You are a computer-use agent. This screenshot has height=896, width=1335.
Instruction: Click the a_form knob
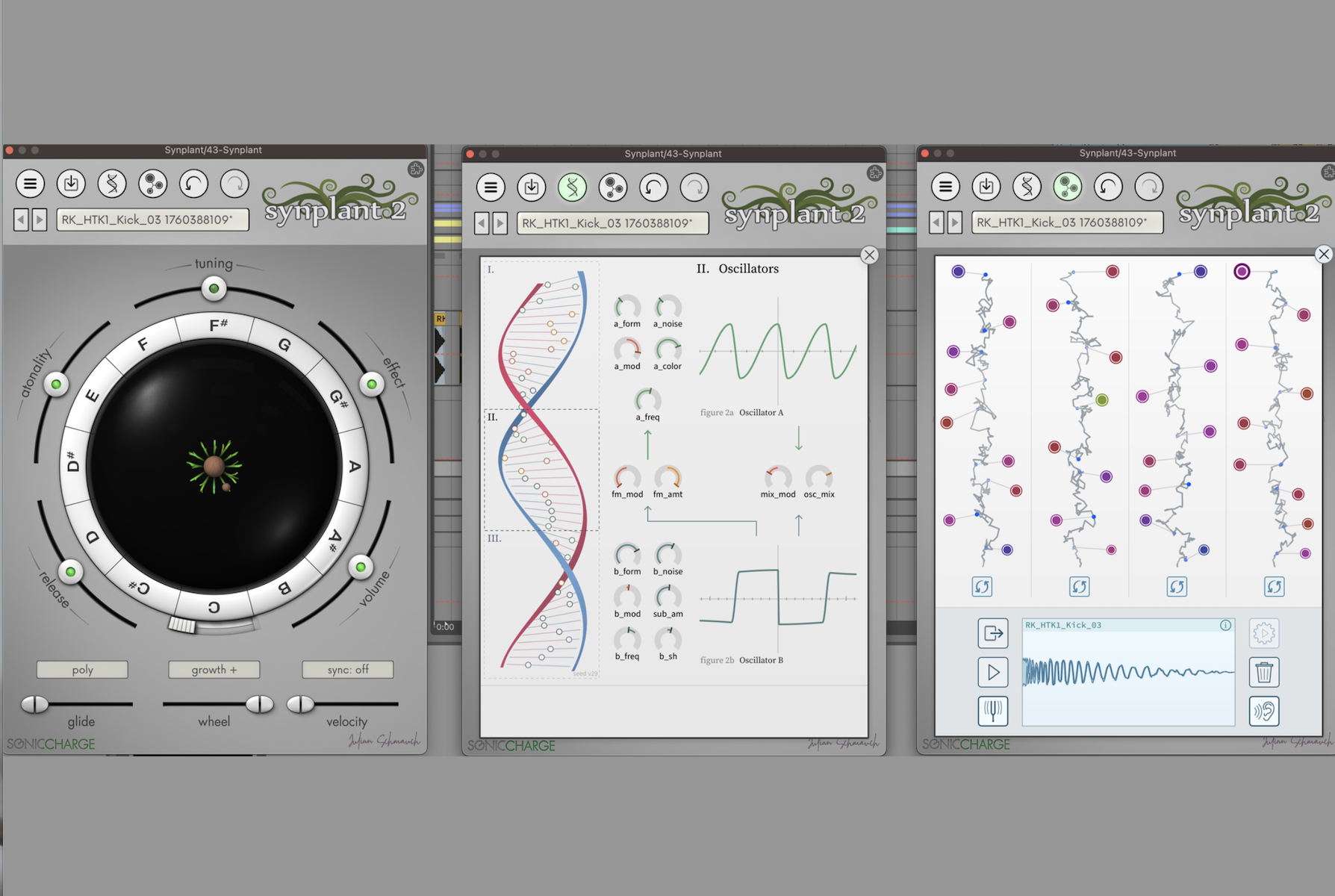627,307
